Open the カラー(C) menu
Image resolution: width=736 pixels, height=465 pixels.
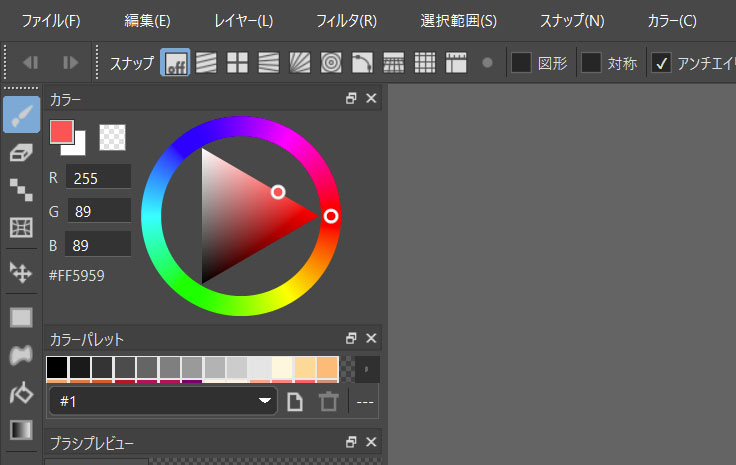672,21
